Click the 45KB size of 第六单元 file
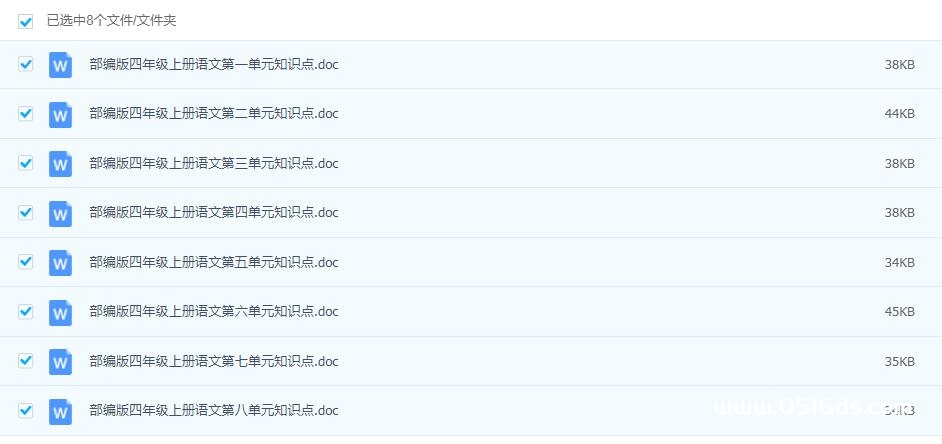The width and height of the screenshot is (942, 444). 899,312
